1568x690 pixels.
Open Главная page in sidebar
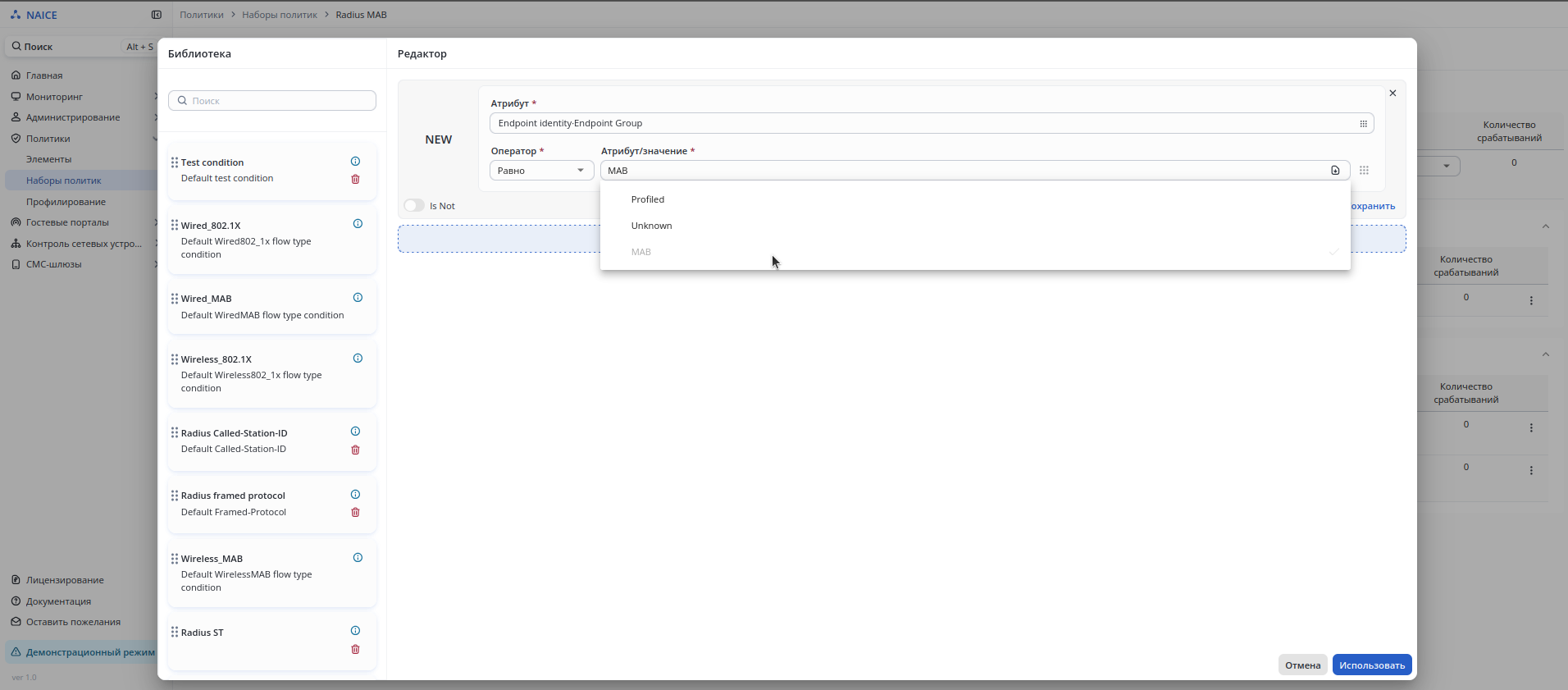[44, 75]
